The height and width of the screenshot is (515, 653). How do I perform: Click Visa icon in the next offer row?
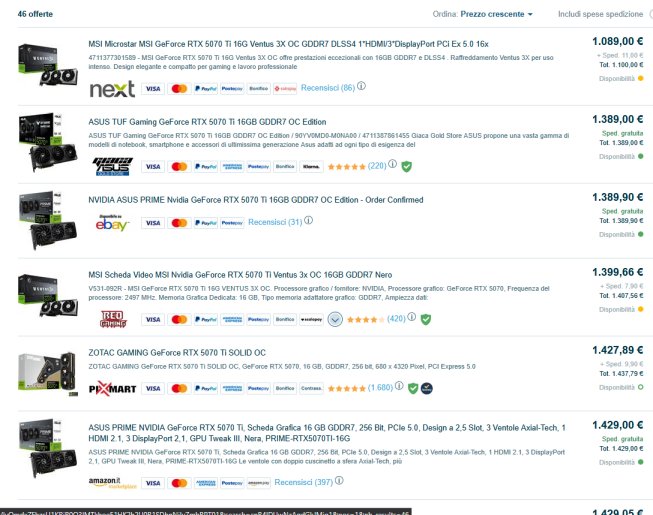click(x=153, y=89)
